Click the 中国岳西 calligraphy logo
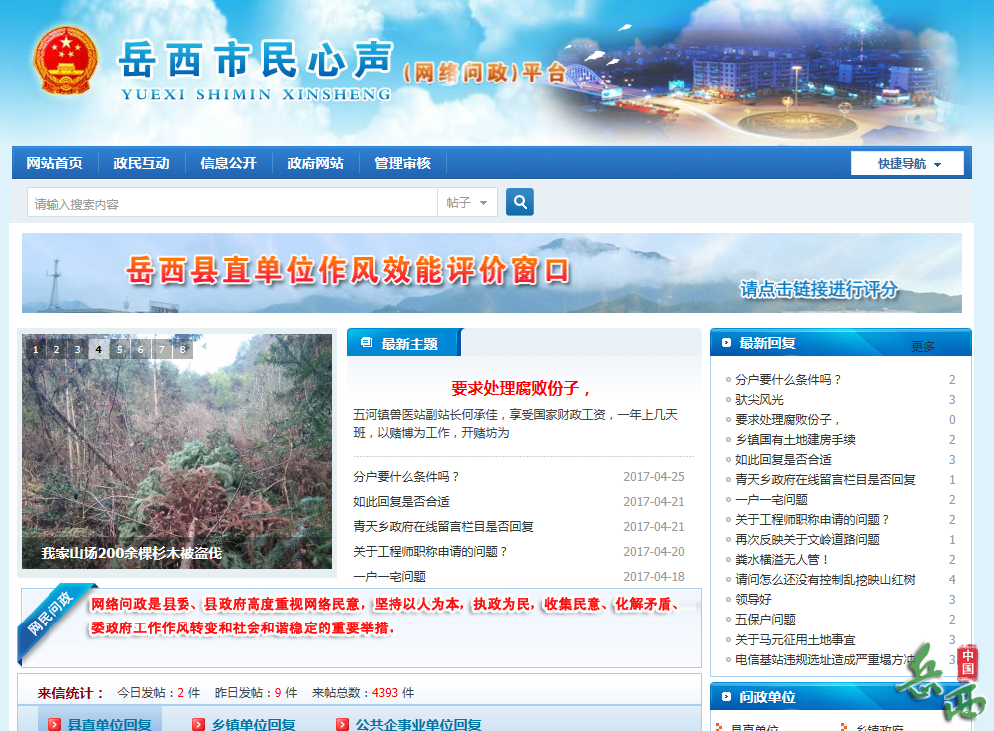 [938, 684]
